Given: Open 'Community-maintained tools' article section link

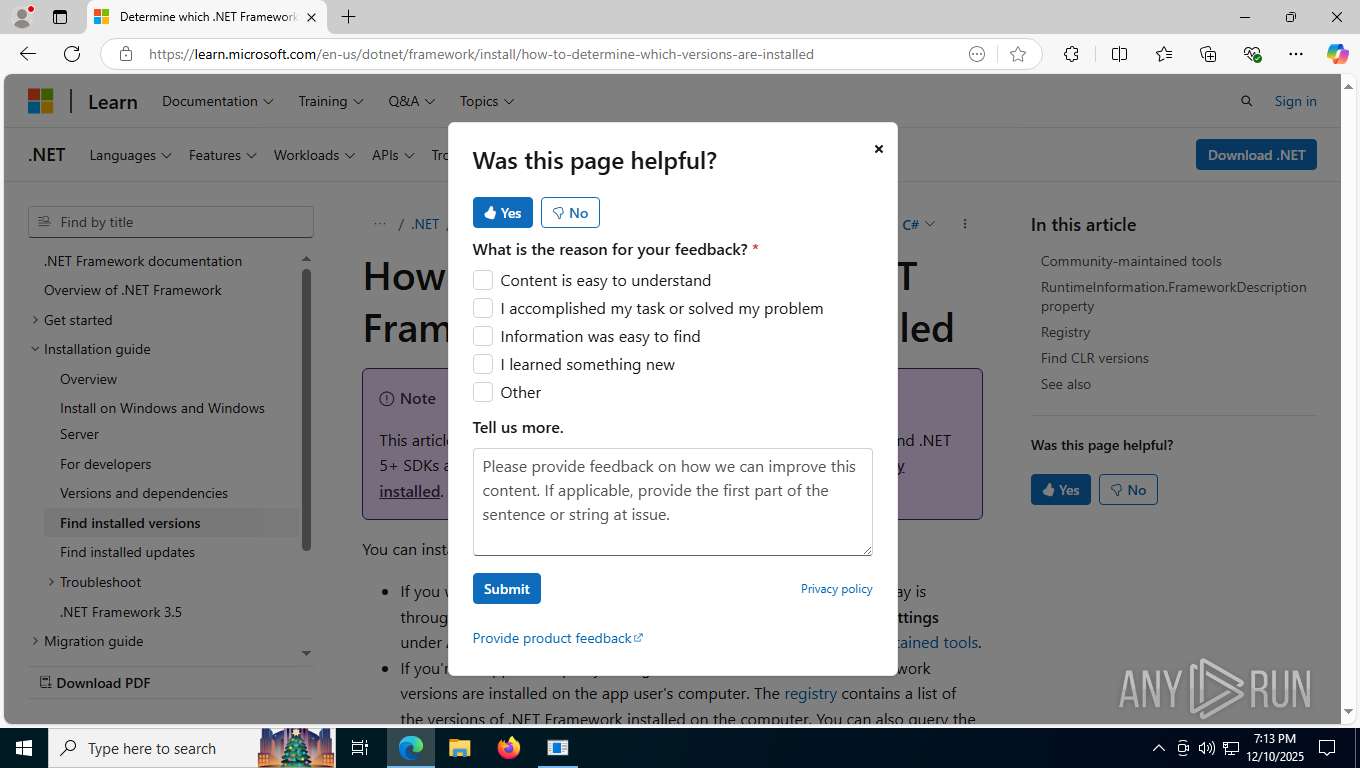Looking at the screenshot, I should (1131, 261).
